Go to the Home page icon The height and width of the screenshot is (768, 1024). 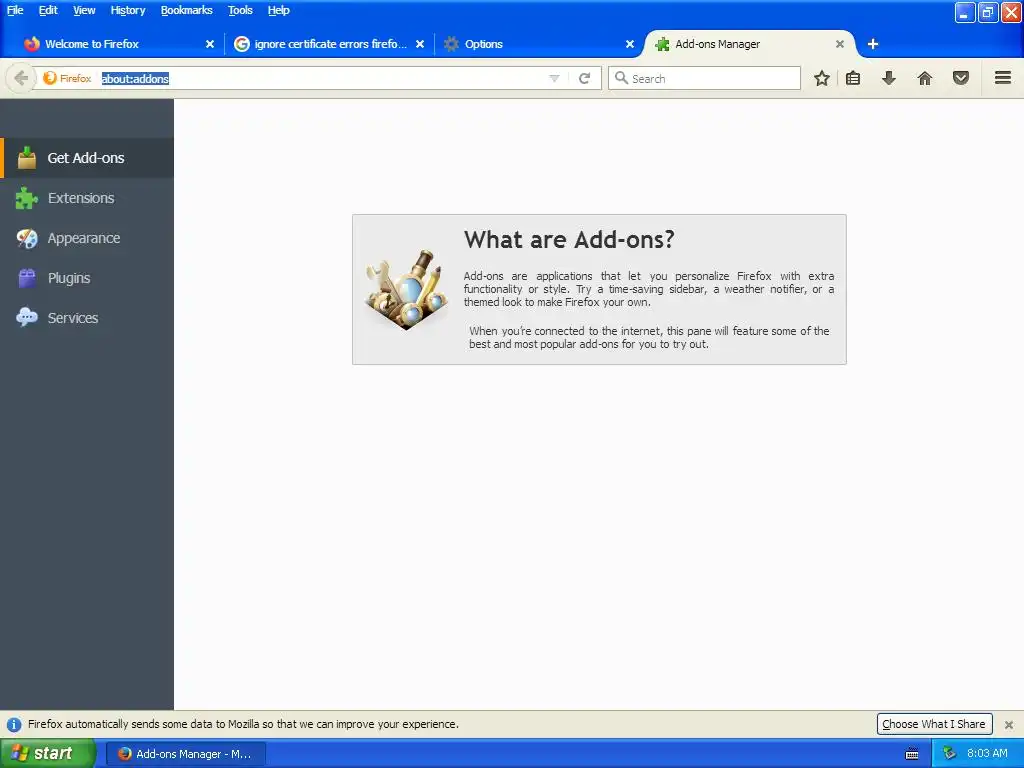pos(925,78)
